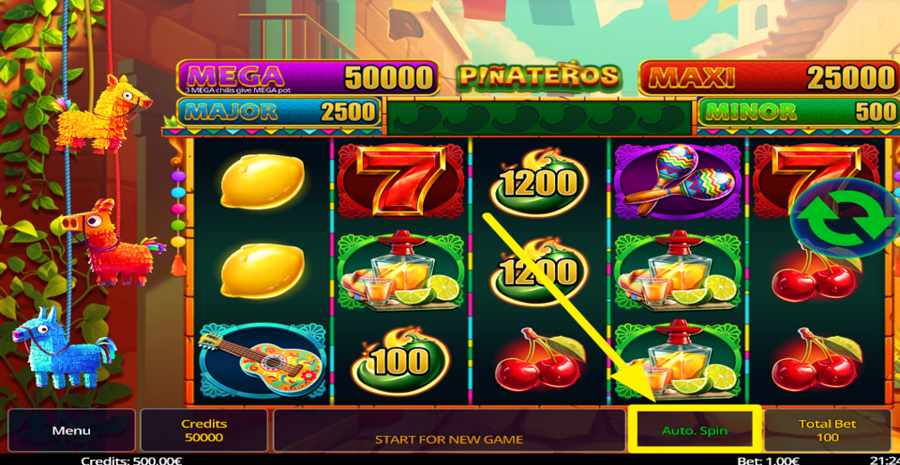The image size is (900, 465).
Task: Open the Menu button
Action: pos(71,430)
